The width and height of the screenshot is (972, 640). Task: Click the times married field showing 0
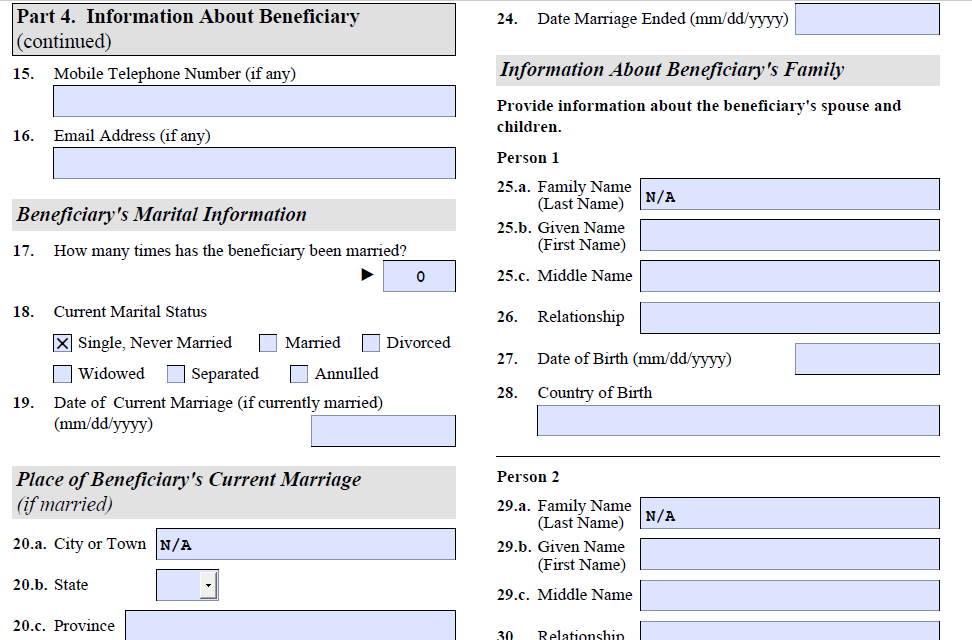point(419,276)
